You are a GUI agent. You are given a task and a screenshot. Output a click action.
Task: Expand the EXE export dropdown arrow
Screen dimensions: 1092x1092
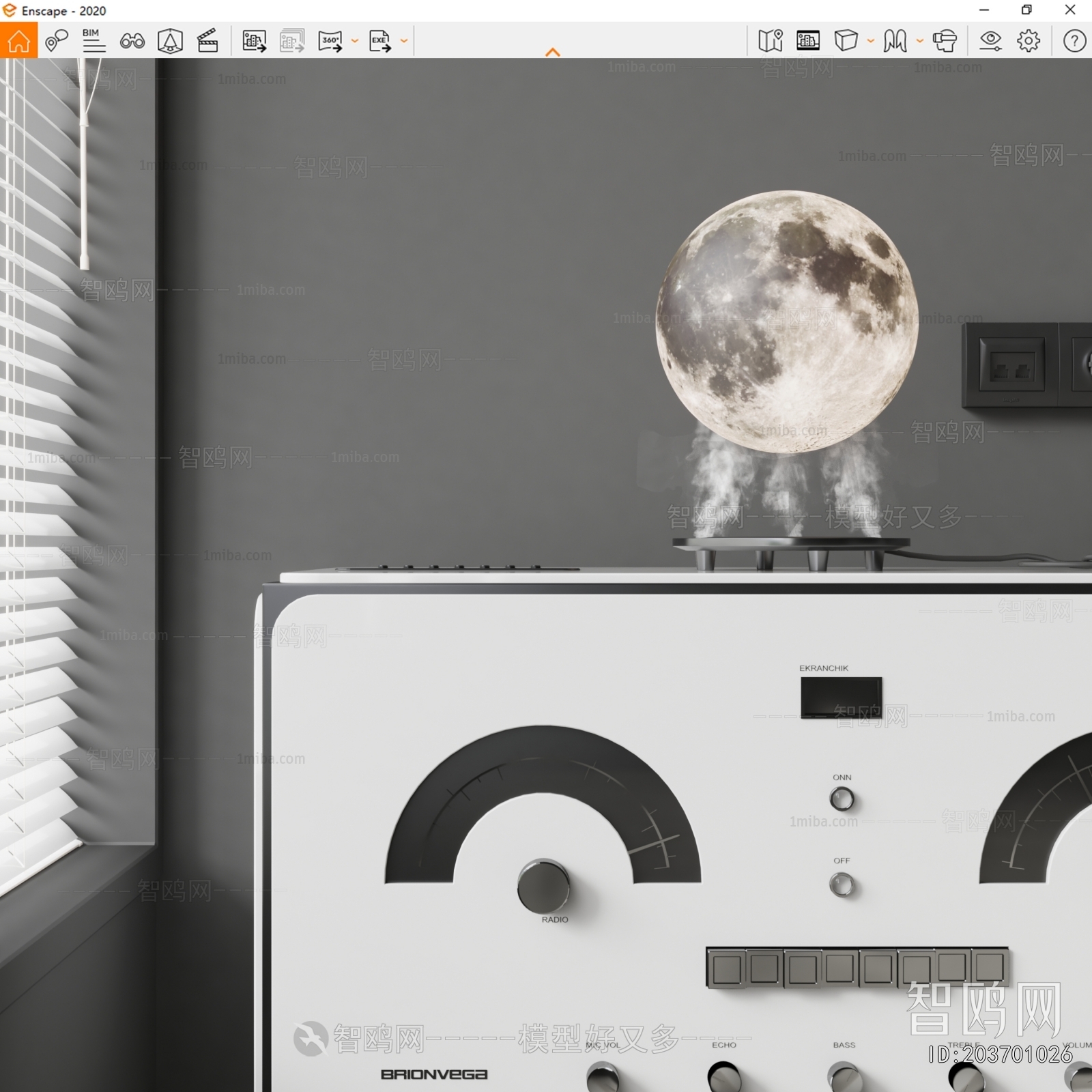(404, 41)
